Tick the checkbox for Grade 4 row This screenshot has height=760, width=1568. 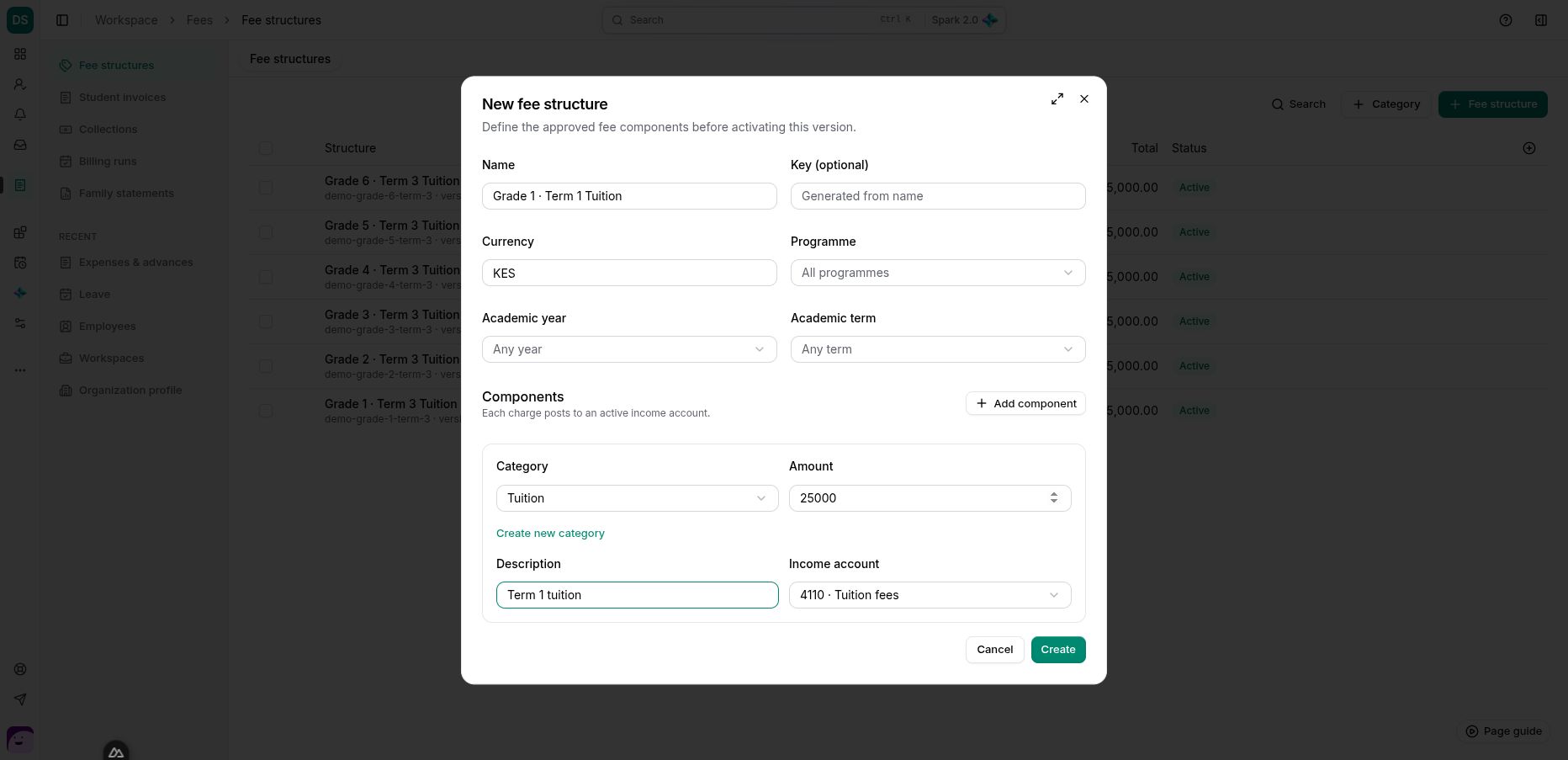coord(266,277)
